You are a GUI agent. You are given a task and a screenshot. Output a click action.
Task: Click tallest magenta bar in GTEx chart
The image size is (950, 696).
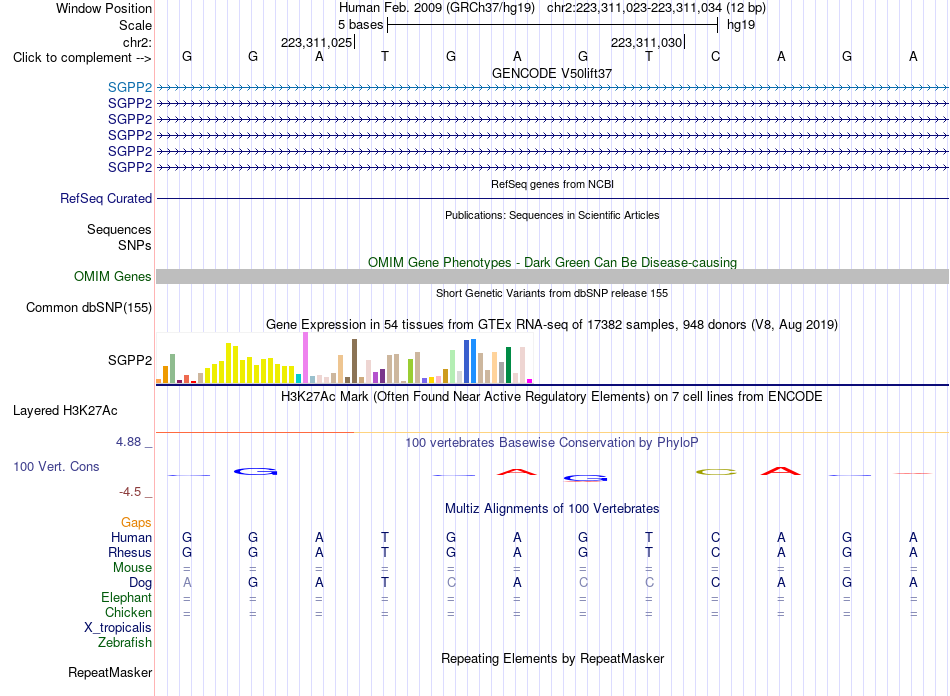tap(306, 357)
